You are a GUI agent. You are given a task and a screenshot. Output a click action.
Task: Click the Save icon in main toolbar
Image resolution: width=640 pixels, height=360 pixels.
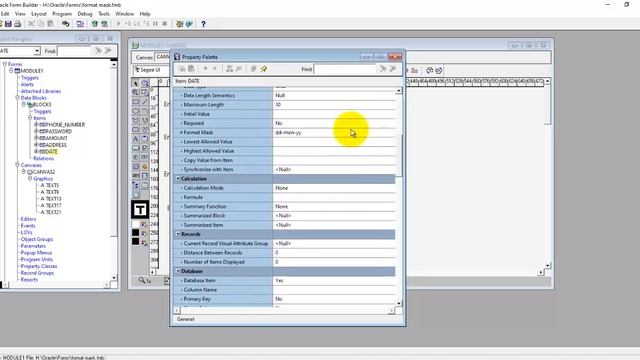pyautogui.click(x=8, y=24)
